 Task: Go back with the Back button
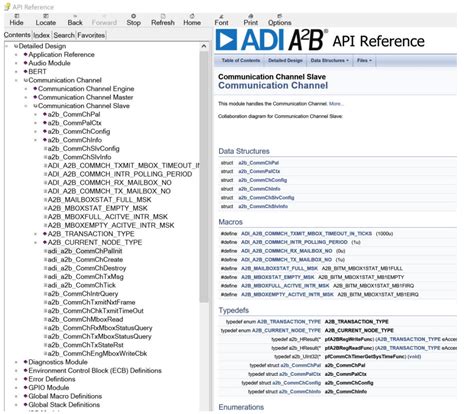(75, 20)
